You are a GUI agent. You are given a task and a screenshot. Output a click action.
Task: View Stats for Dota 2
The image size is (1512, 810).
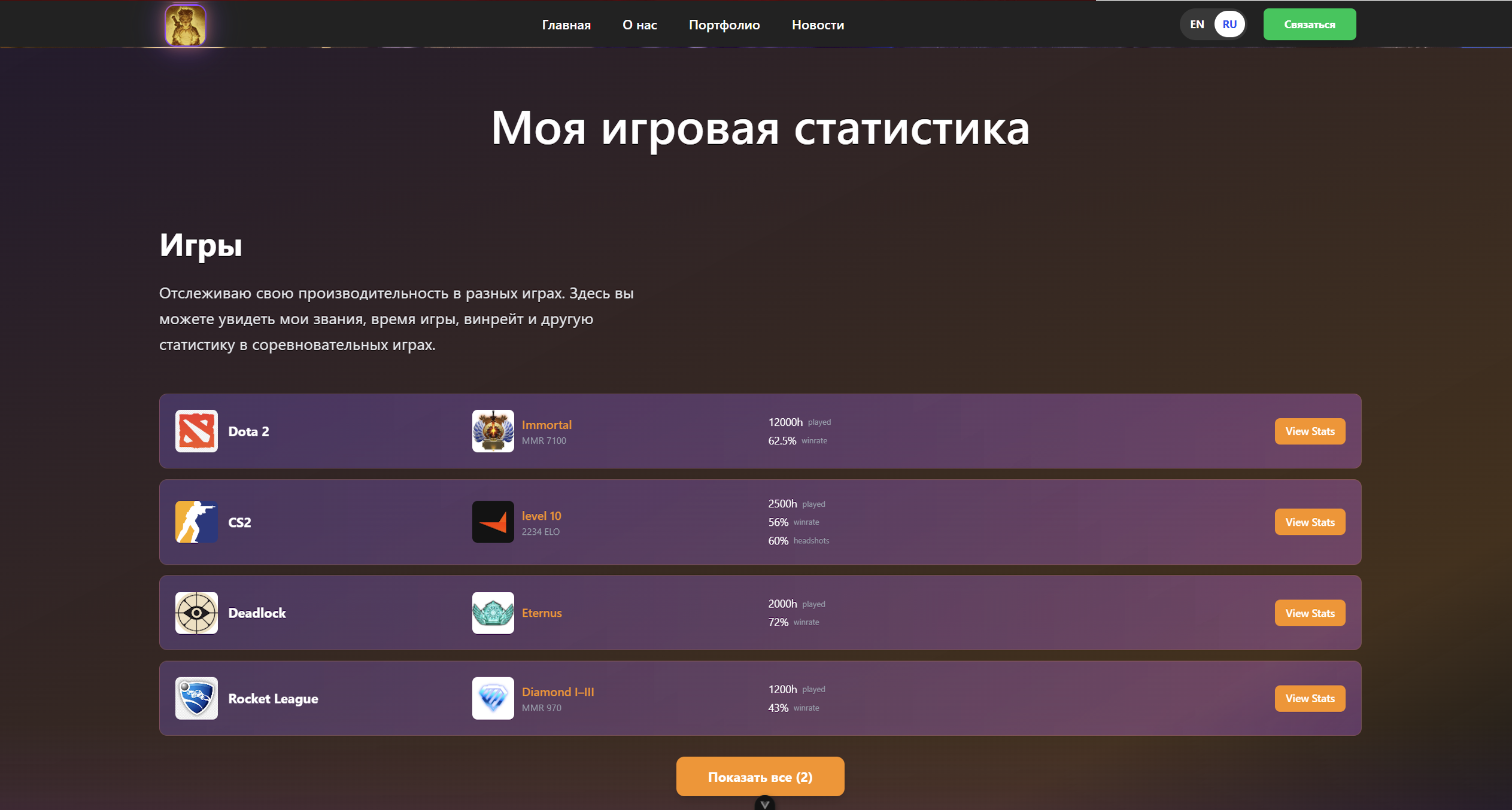[x=1310, y=431]
